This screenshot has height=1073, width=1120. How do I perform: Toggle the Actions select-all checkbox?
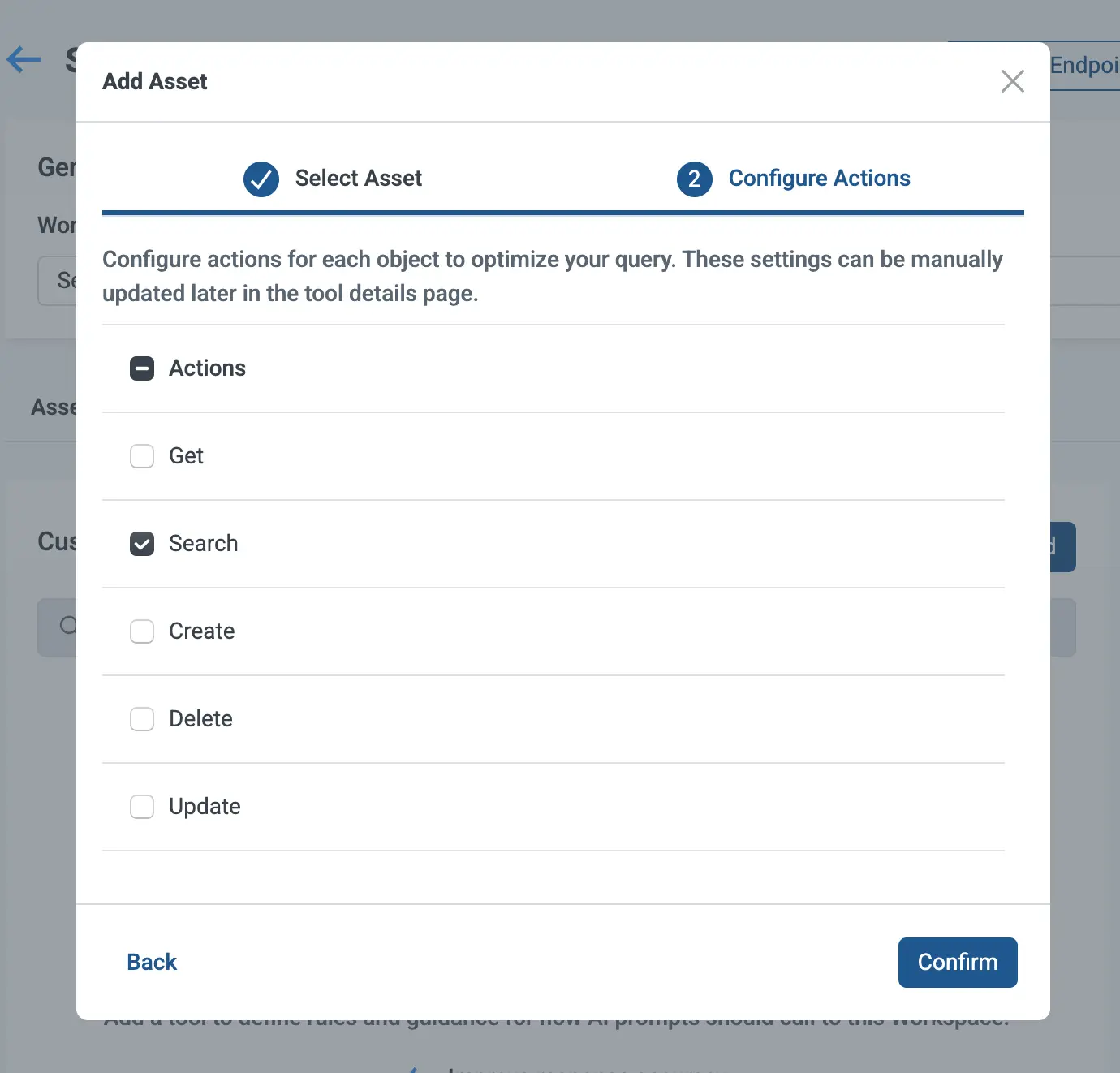tap(142, 368)
